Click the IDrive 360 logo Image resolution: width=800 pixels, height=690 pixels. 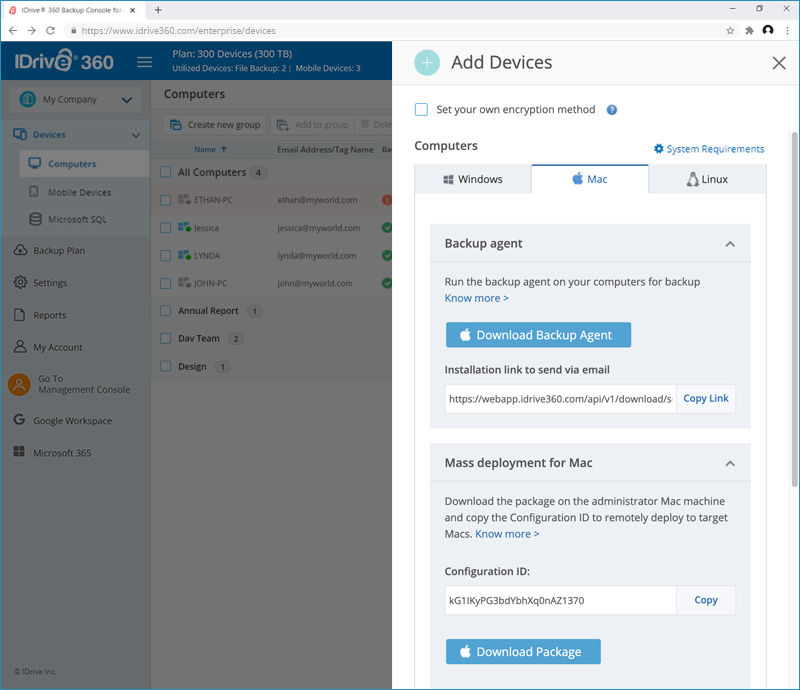point(64,61)
